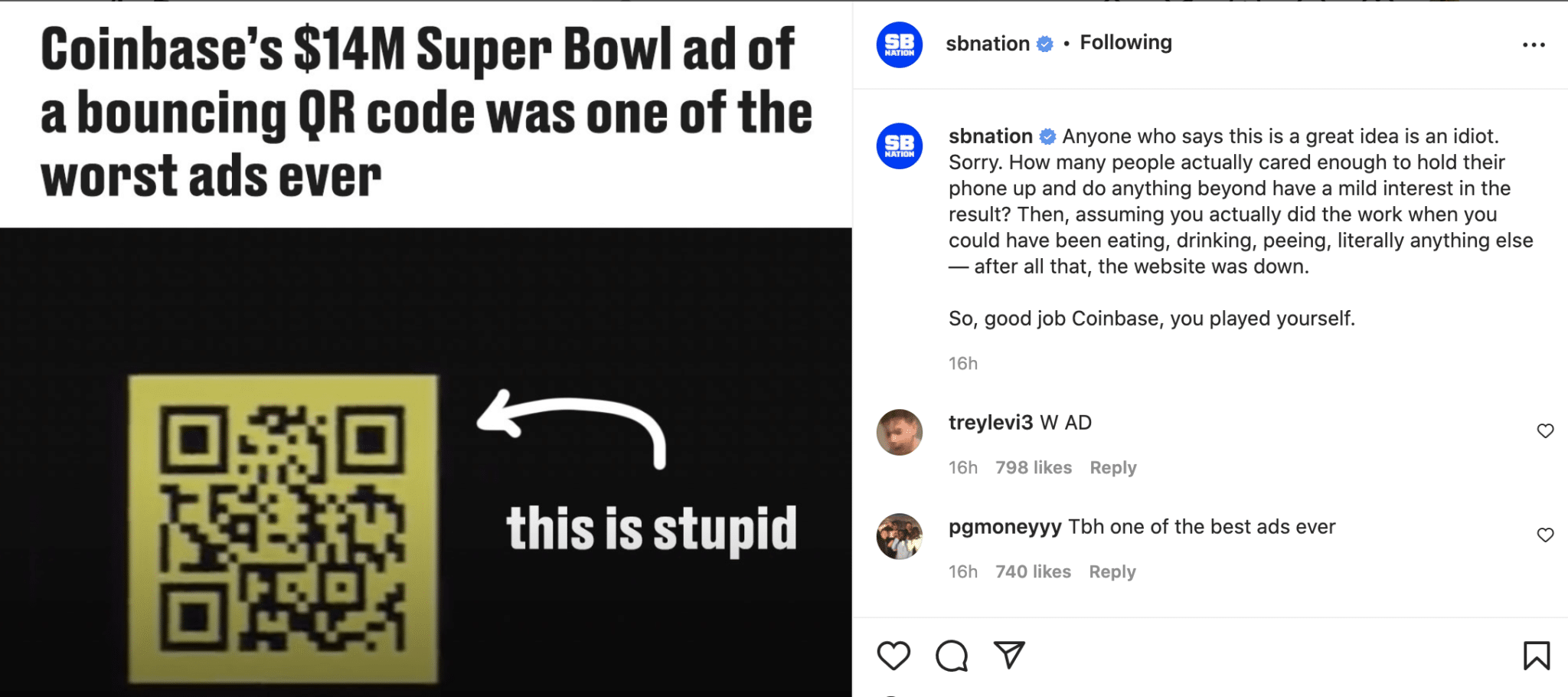The image size is (1568, 697).
Task: Reply to pgmoneyyy's comment
Action: click(1112, 572)
